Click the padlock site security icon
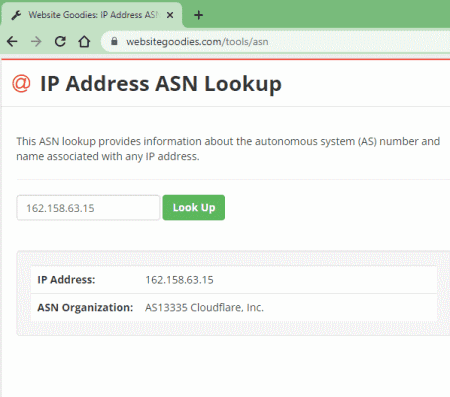Screen dimensions: 450x397 click(114, 41)
